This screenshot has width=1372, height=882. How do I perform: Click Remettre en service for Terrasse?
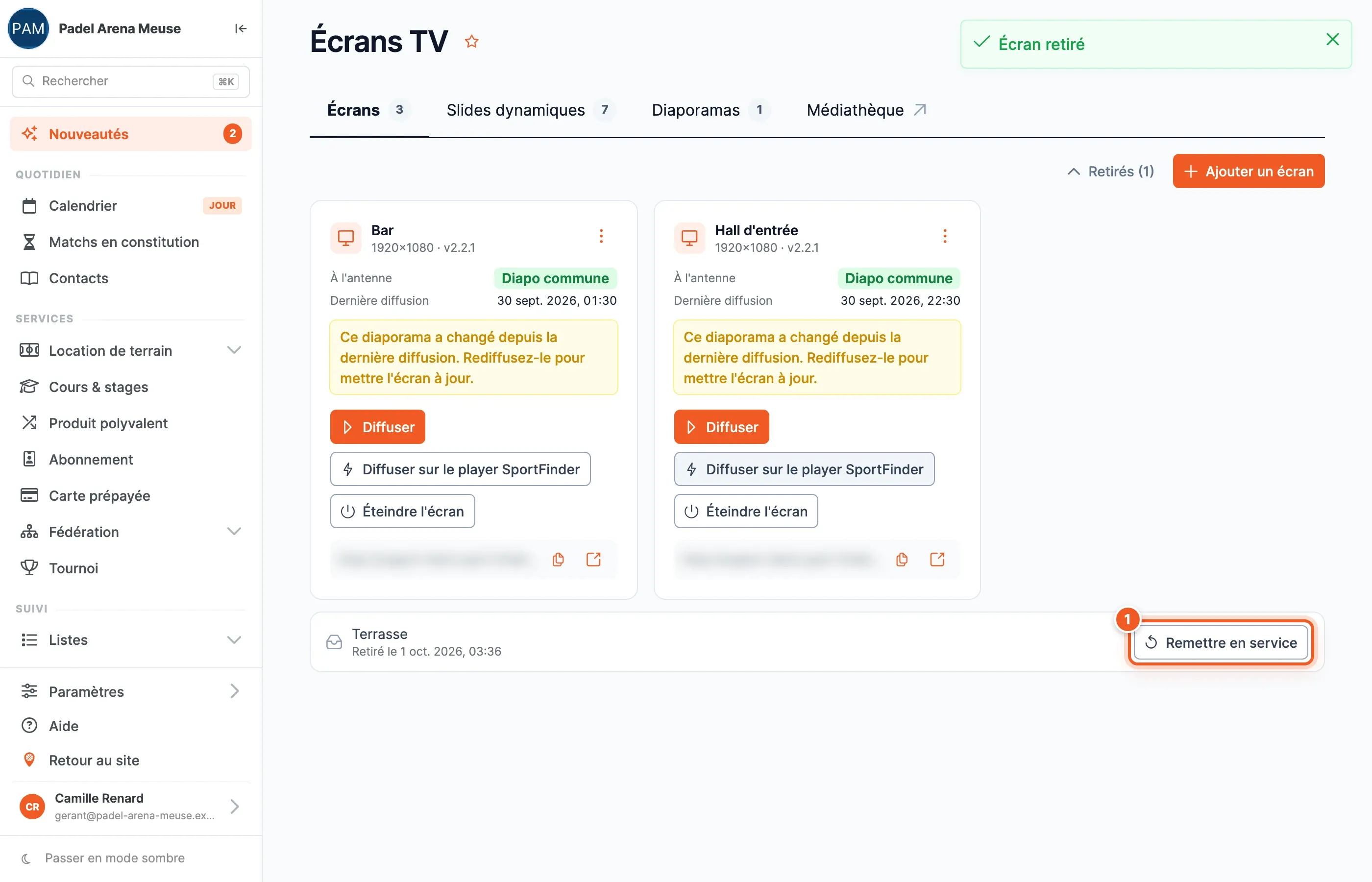[x=1220, y=642]
